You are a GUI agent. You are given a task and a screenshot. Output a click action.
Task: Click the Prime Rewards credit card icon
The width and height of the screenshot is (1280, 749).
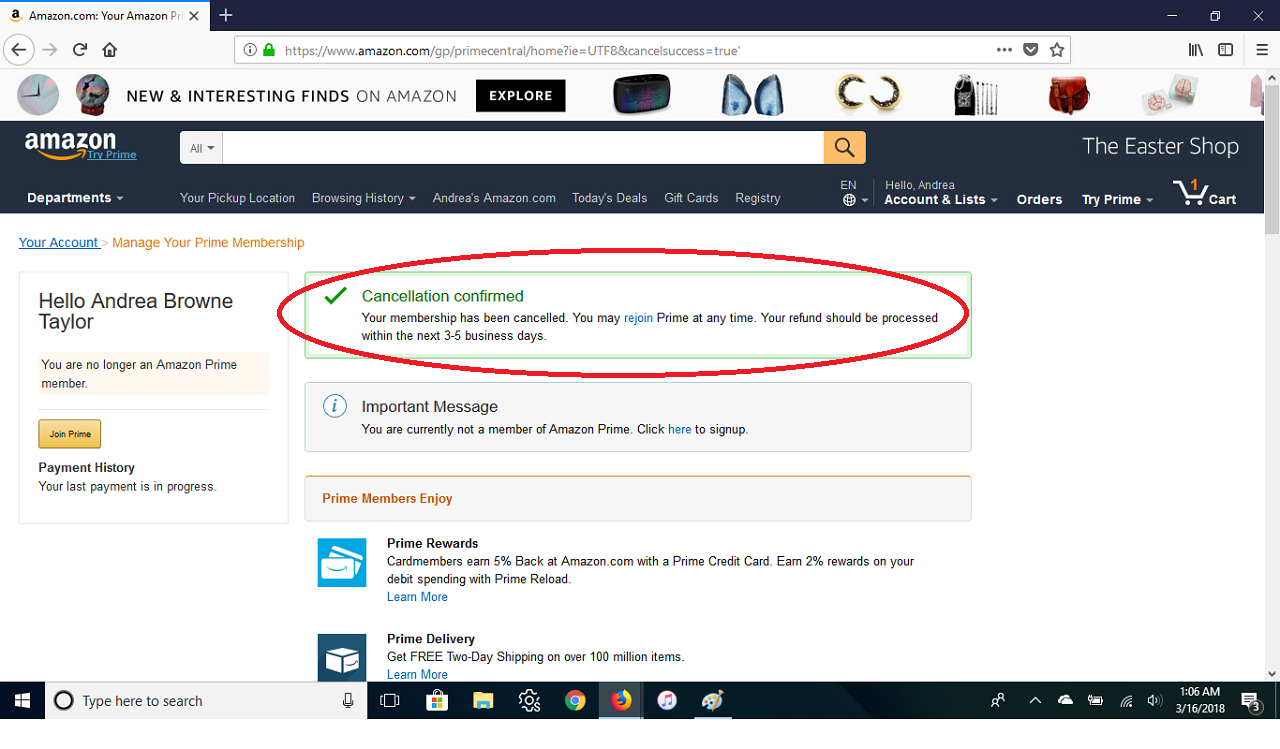pyautogui.click(x=342, y=562)
